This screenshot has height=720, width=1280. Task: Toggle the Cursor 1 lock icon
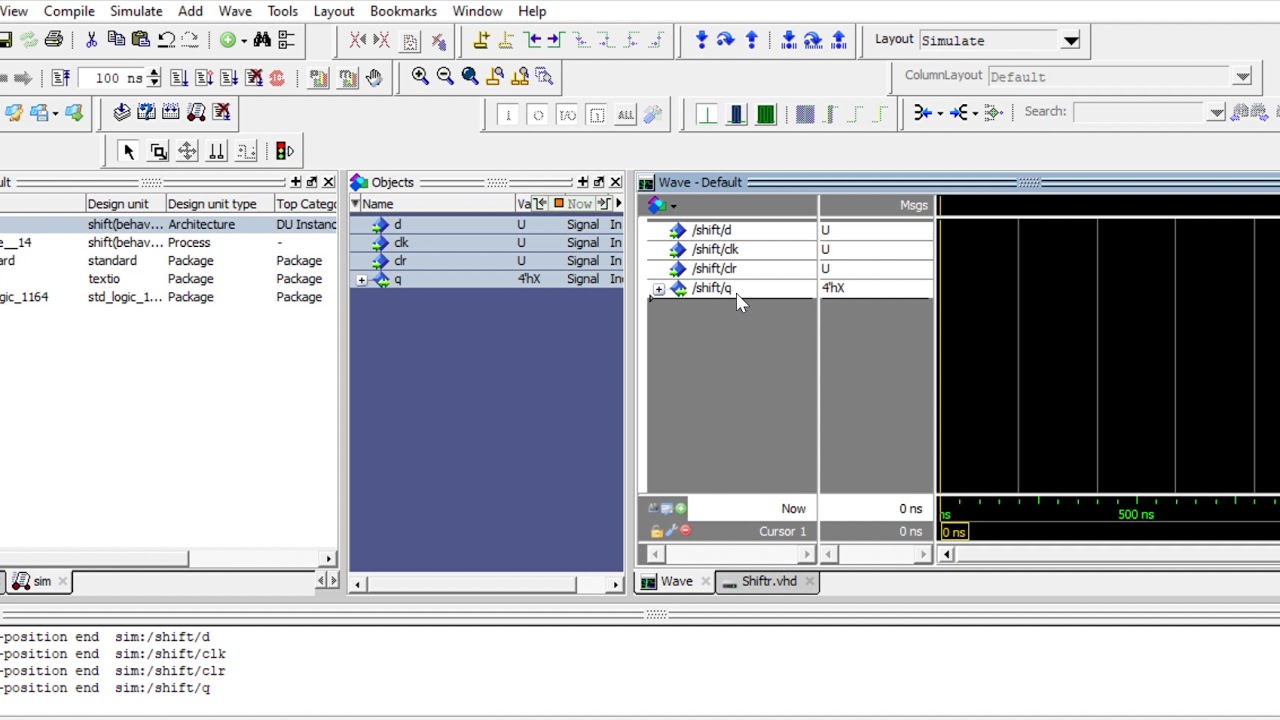click(656, 531)
